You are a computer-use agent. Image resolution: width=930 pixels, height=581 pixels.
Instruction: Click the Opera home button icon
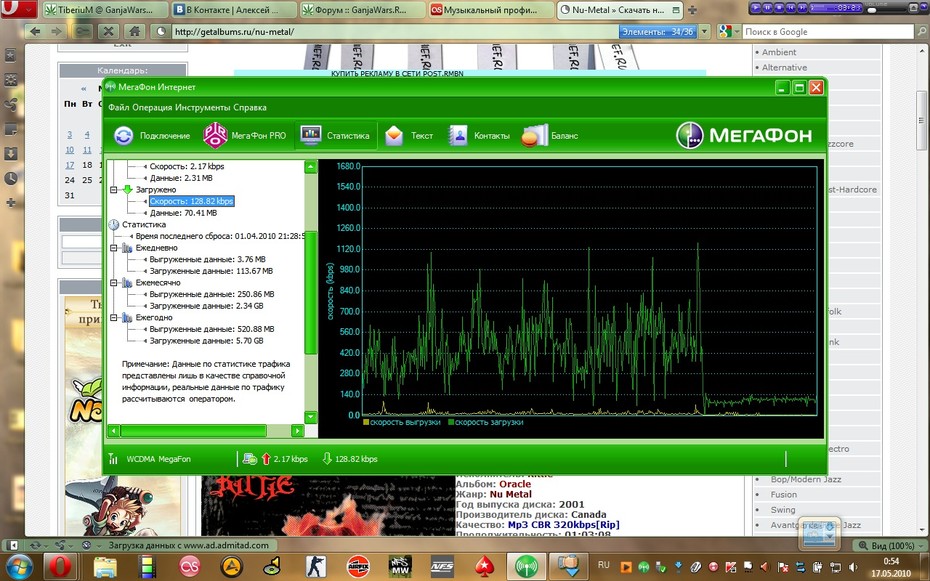(x=135, y=31)
